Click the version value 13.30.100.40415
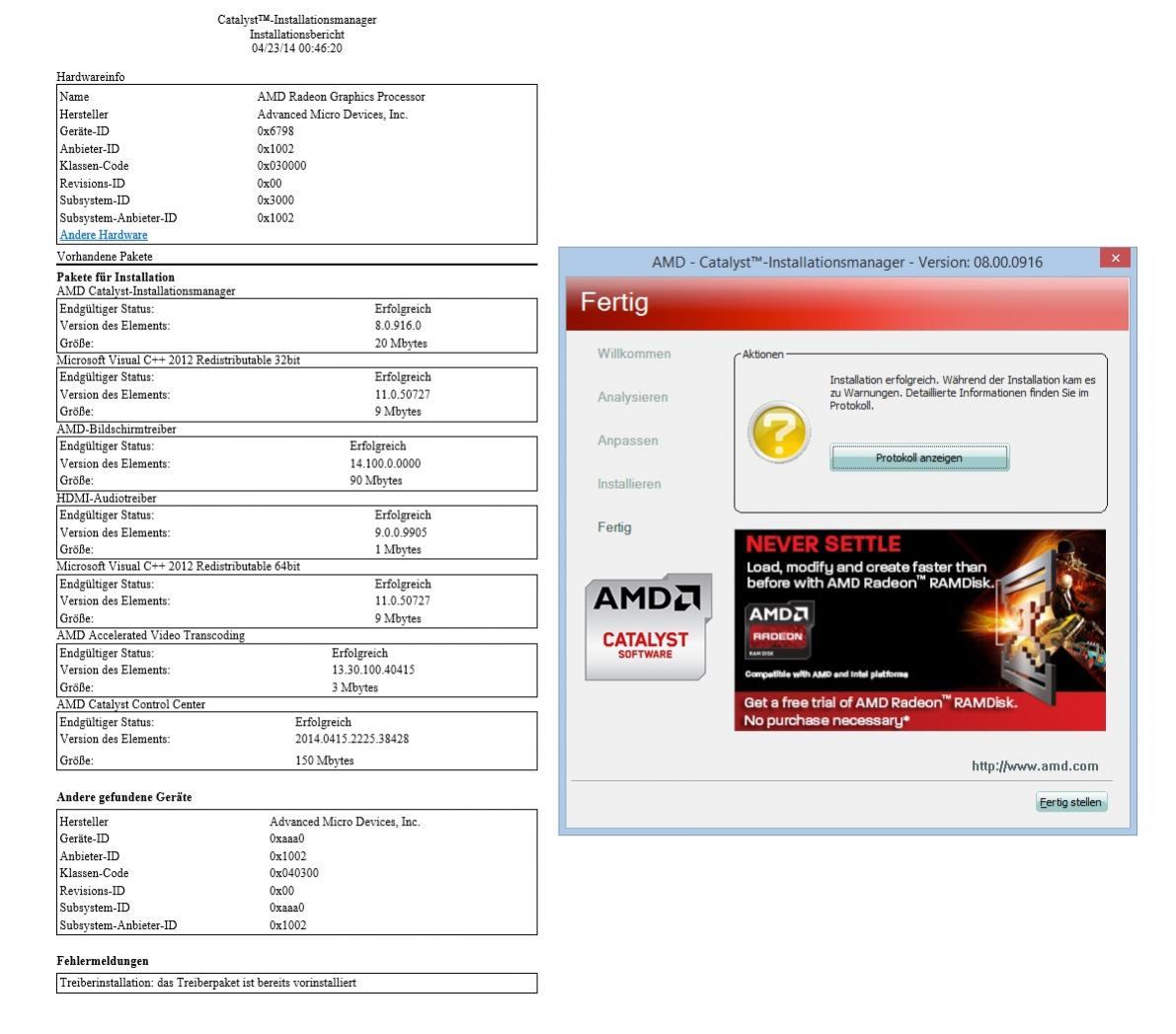The width and height of the screenshot is (1176, 1034). point(373,670)
